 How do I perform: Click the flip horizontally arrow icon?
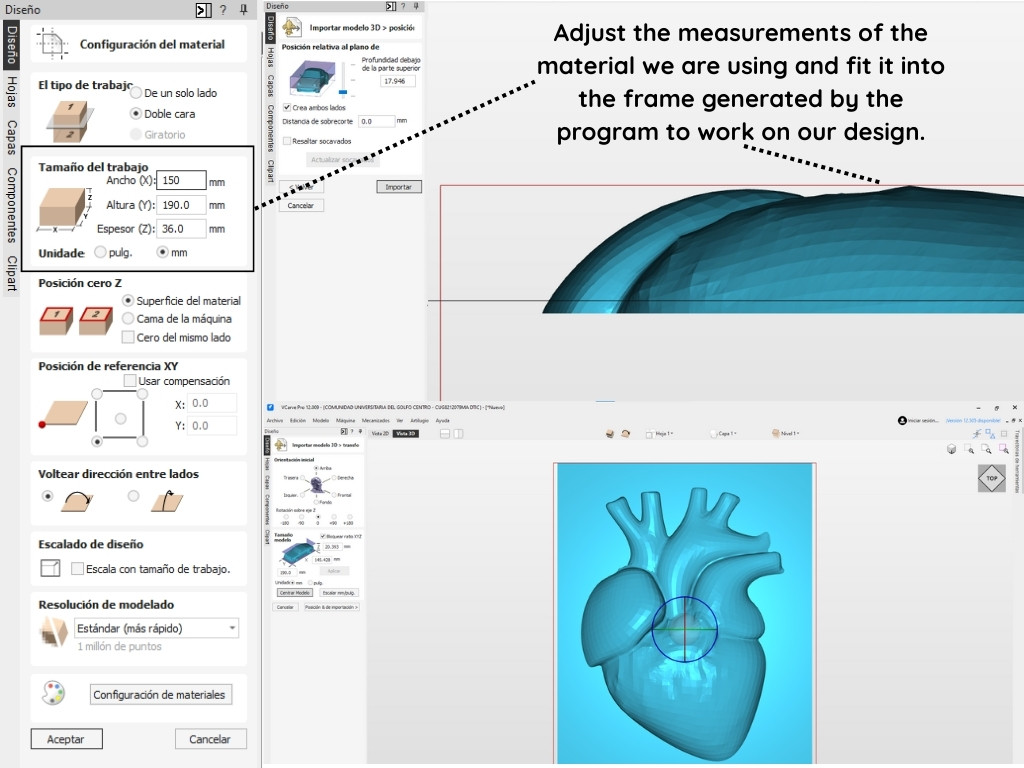[x=76, y=498]
